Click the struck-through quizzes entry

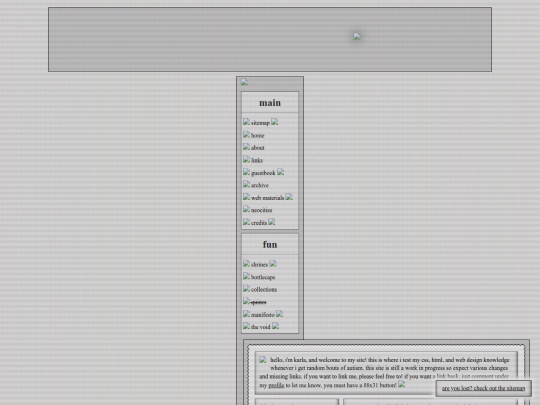click(x=258, y=302)
